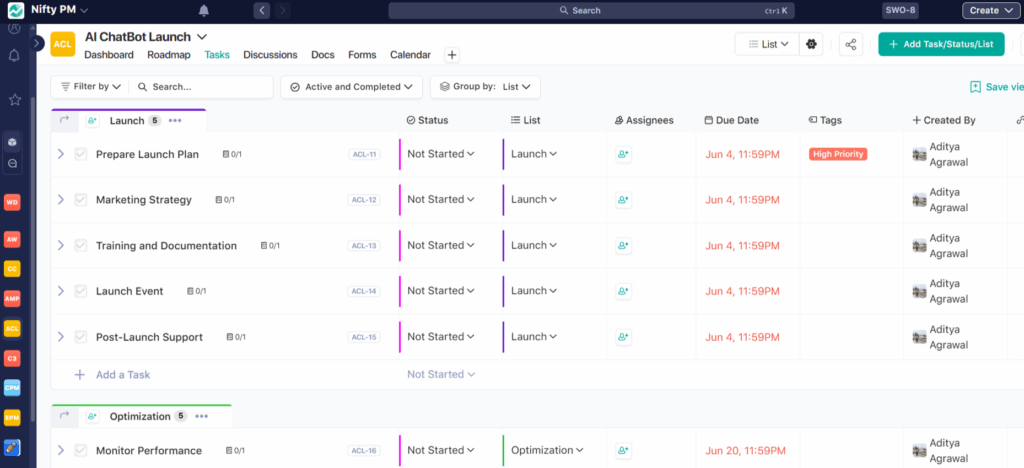This screenshot has height=468, width=1024.
Task: Check off the Post-Launch Support task
Action: point(80,337)
